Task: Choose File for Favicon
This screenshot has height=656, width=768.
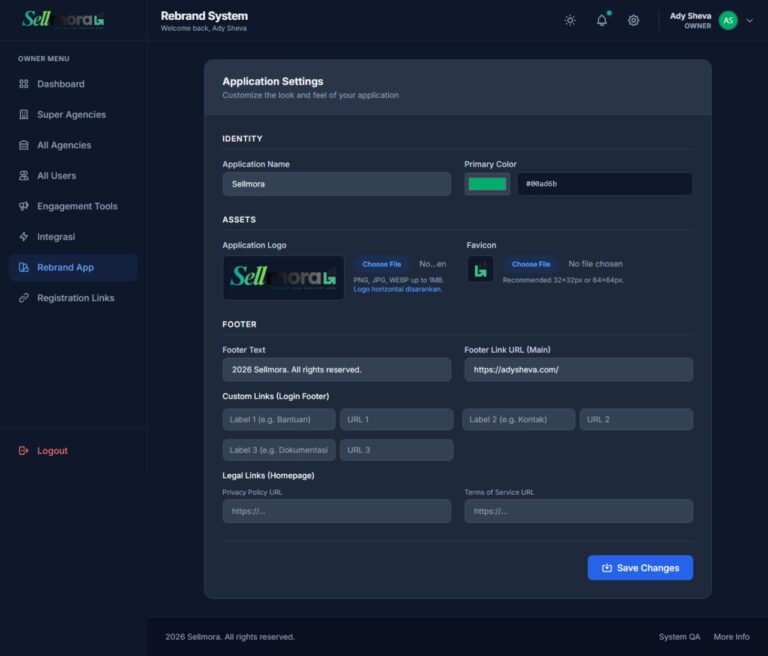Action: (531, 264)
